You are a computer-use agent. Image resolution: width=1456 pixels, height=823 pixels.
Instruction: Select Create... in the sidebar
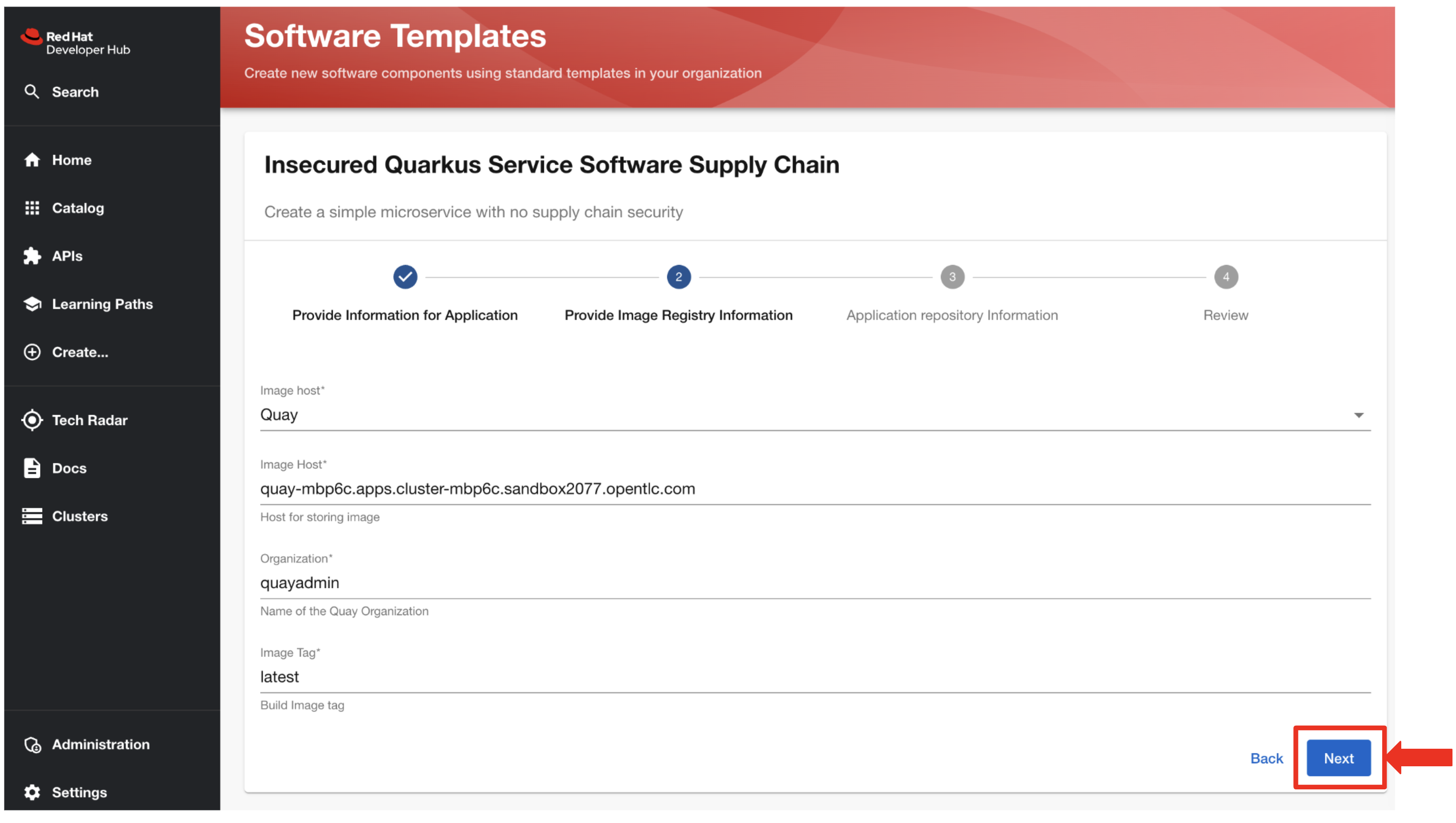point(112,352)
